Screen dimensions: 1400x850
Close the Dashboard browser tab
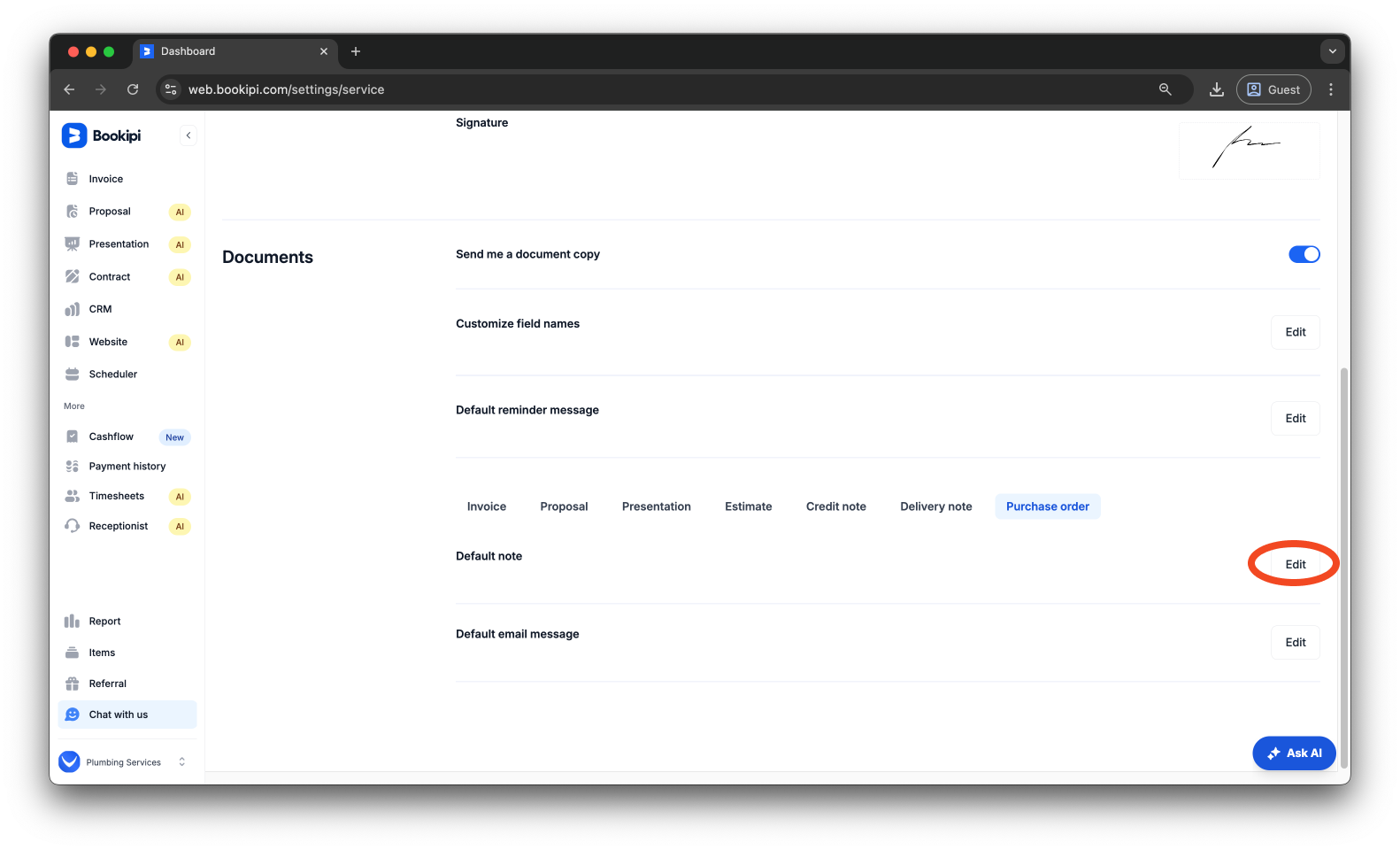[x=324, y=51]
